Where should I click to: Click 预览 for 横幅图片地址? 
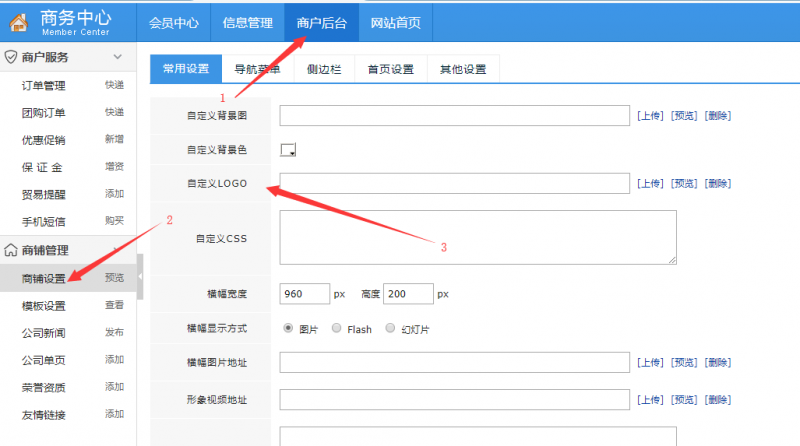pos(684,362)
